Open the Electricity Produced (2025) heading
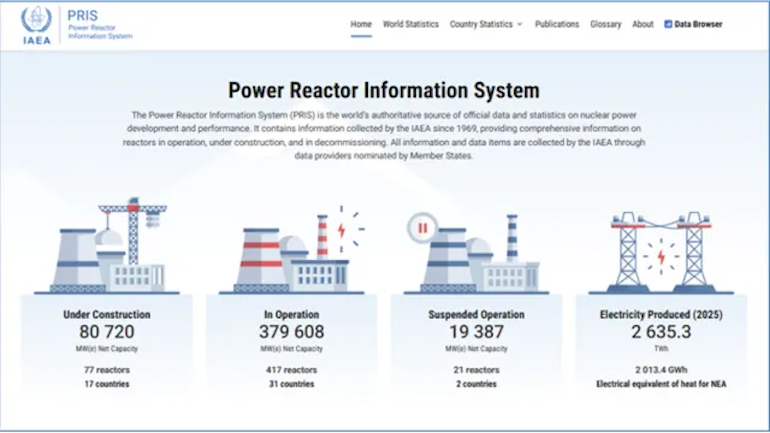This screenshot has width=770, height=433. pos(661,315)
